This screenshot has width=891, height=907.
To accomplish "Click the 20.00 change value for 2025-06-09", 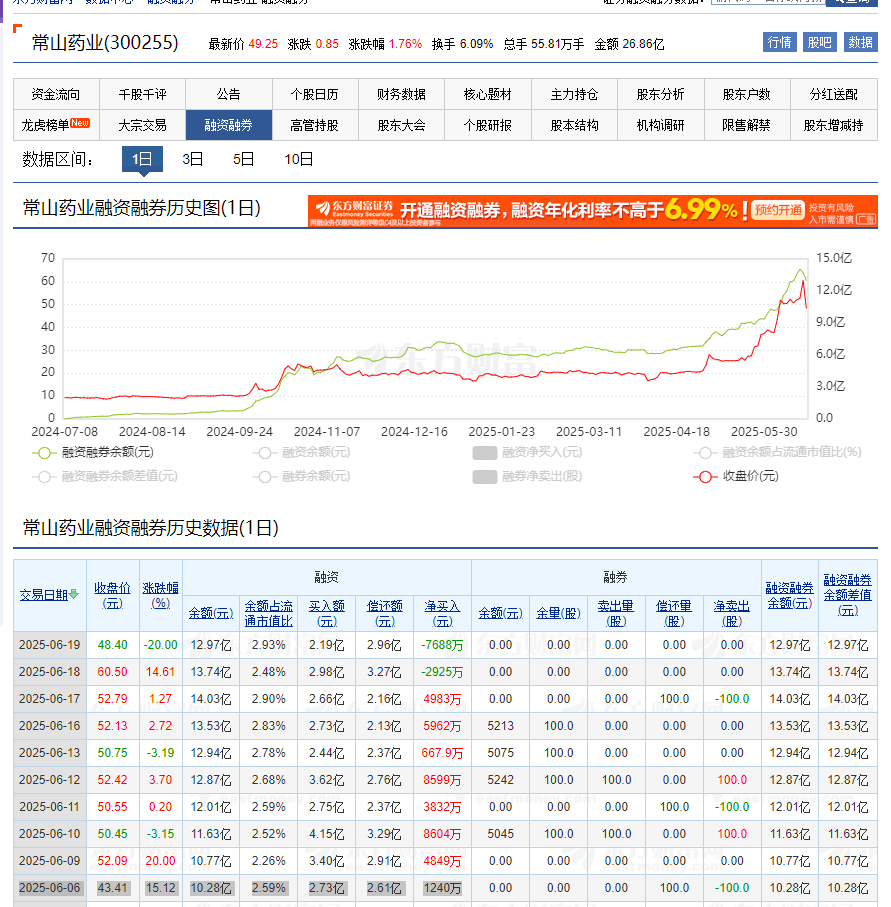I will 160,861.
